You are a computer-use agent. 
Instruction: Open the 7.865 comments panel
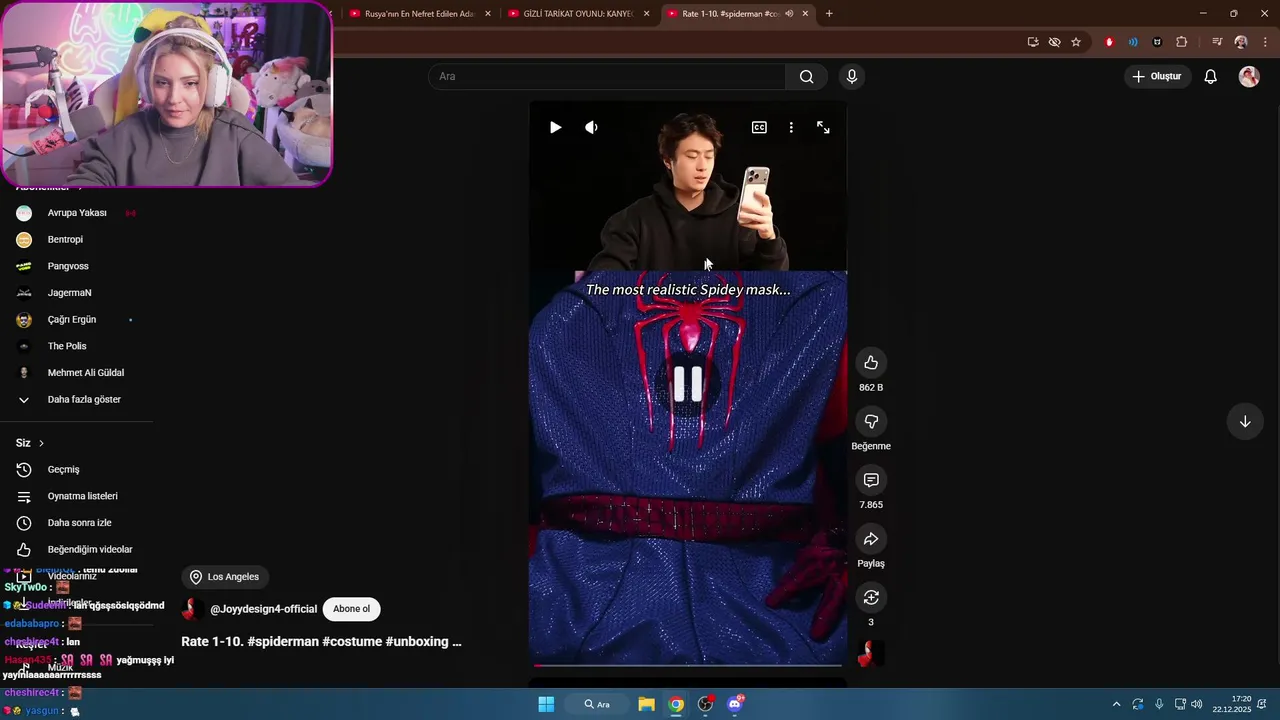tap(871, 480)
